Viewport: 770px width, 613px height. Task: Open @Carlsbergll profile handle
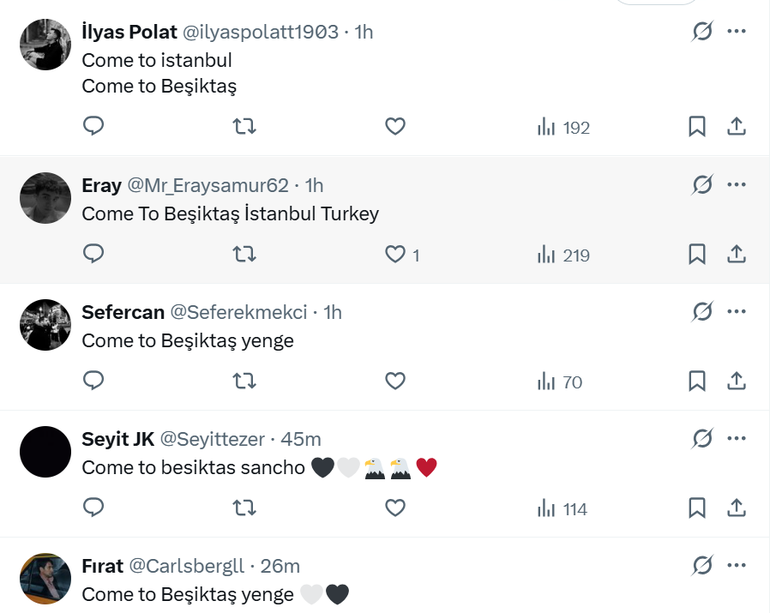click(x=187, y=566)
